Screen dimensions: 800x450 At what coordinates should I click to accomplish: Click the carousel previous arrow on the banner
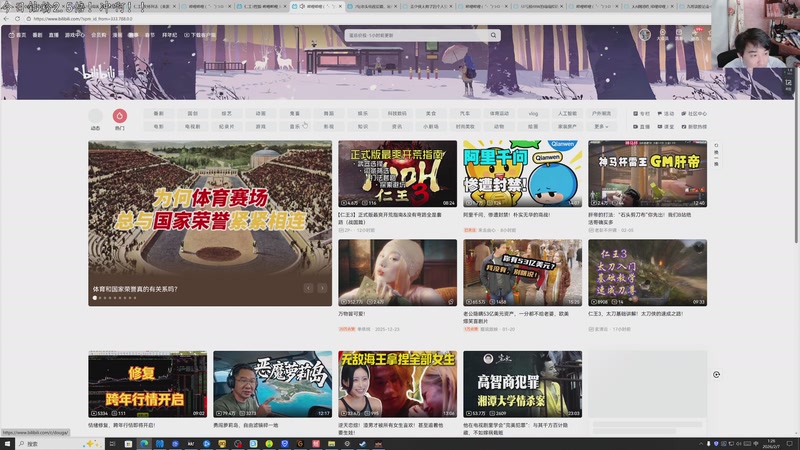(x=308, y=288)
